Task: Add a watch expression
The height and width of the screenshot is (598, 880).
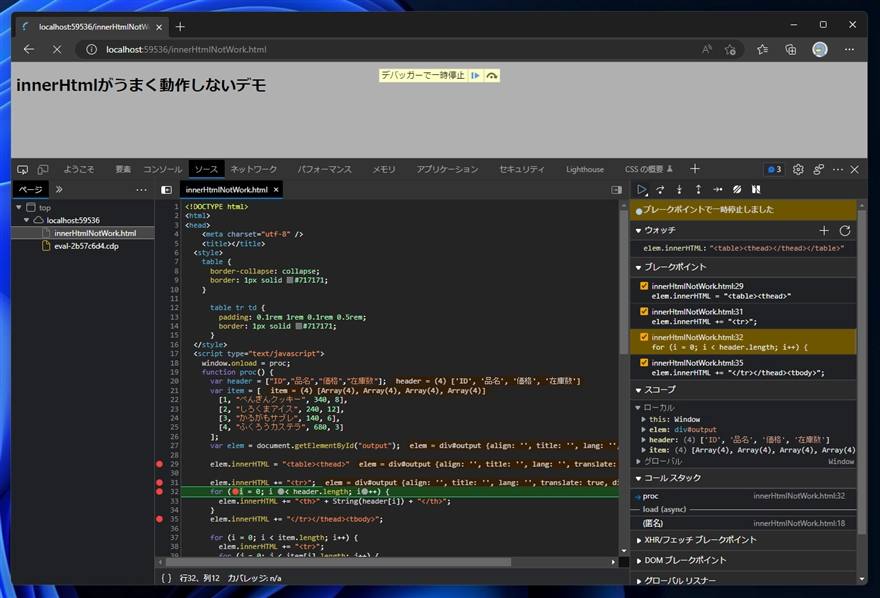Action: pyautogui.click(x=824, y=230)
